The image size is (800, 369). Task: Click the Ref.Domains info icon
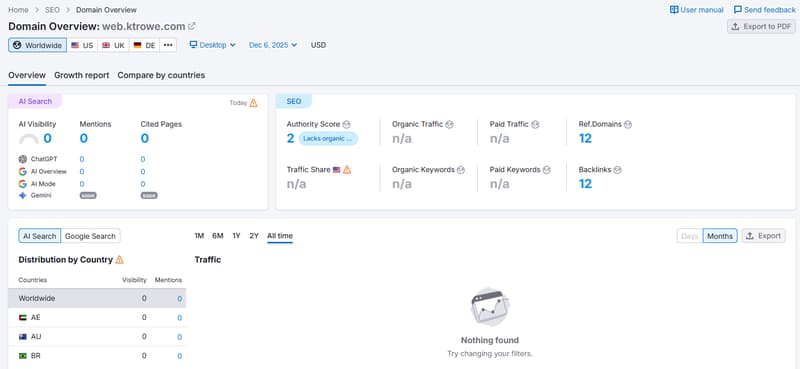click(628, 124)
